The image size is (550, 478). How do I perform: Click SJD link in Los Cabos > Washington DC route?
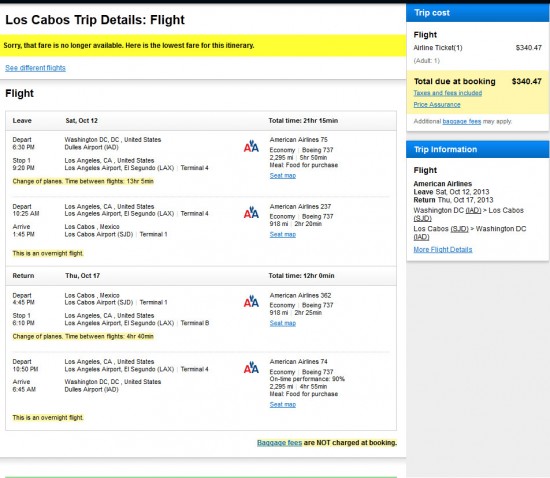[460, 229]
